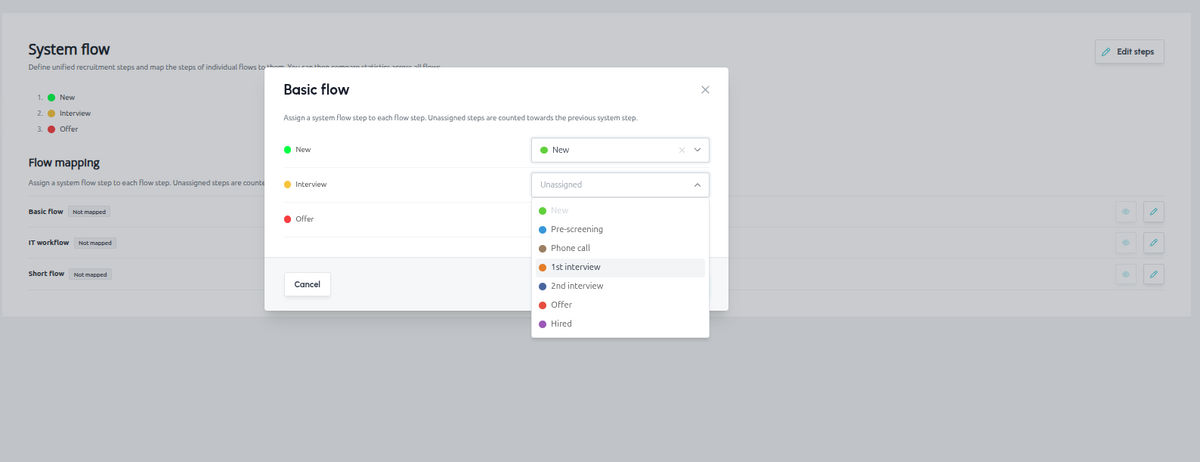Screen dimensions: 1200x462
Task: Click the orange dot beside 1st interview
Action: pos(543,267)
